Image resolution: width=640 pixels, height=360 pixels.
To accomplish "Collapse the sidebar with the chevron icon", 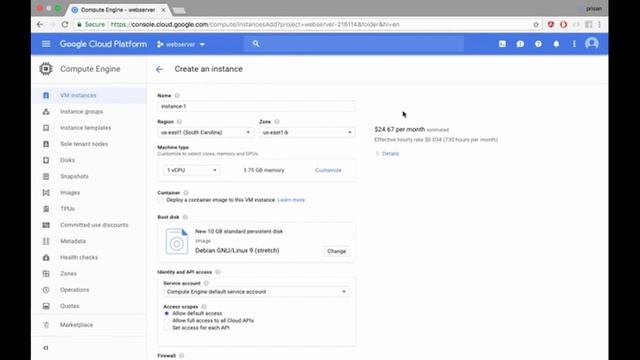I will click(46, 348).
